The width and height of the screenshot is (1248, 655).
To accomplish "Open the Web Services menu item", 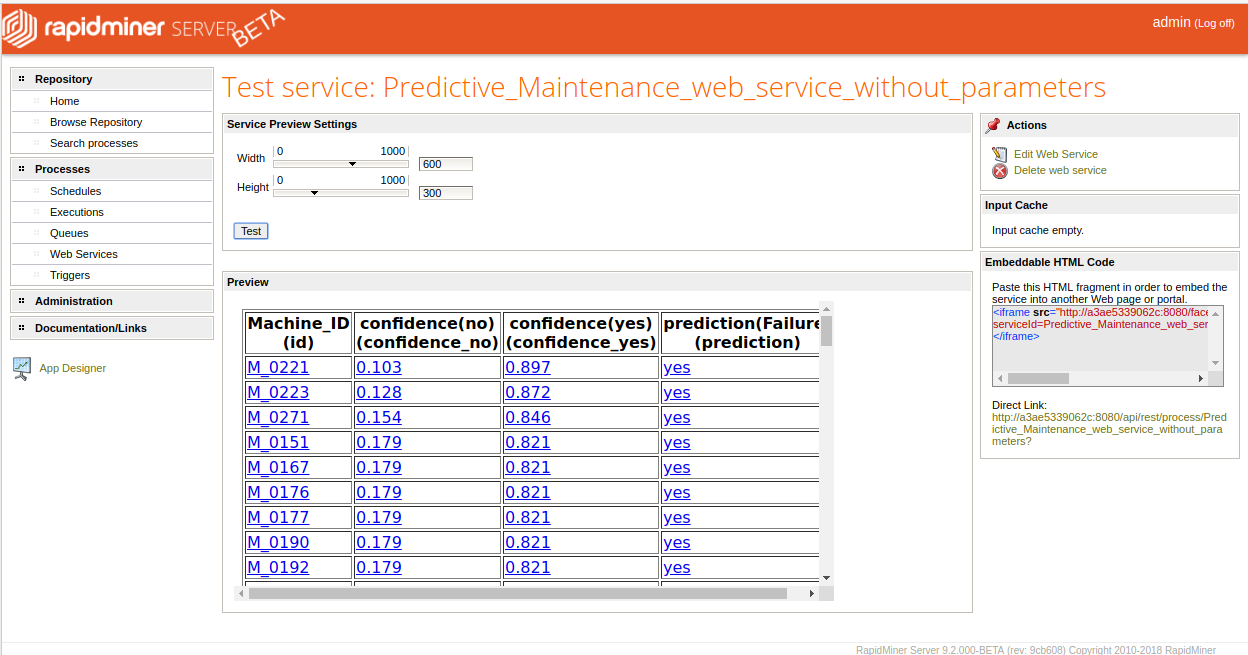I will [x=84, y=254].
